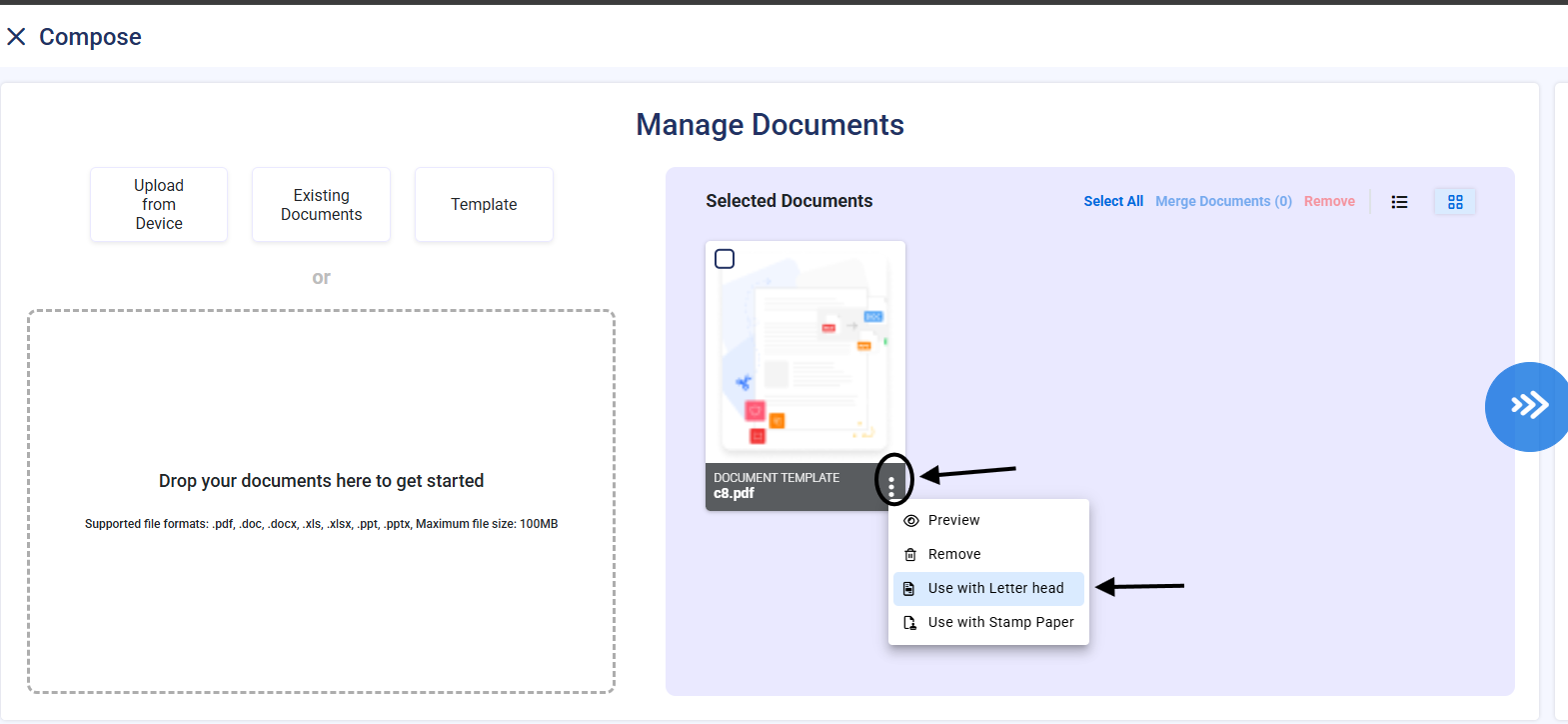Click Select All link
The height and width of the screenshot is (724, 1568).
pos(1113,201)
